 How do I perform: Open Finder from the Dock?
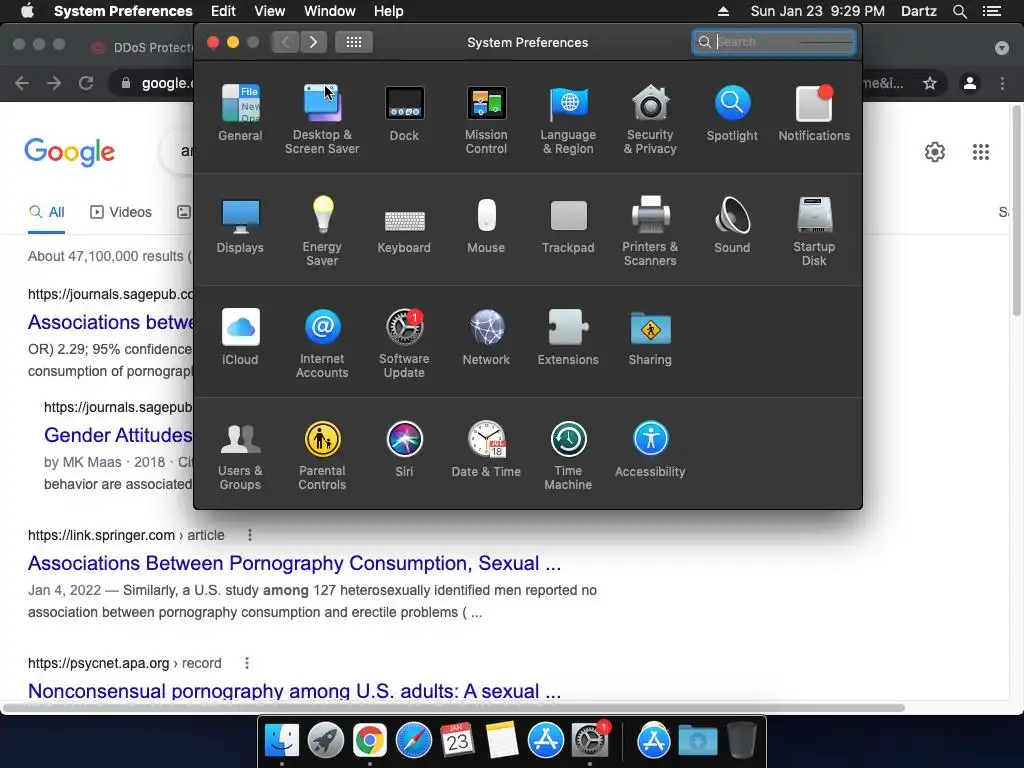tap(282, 741)
